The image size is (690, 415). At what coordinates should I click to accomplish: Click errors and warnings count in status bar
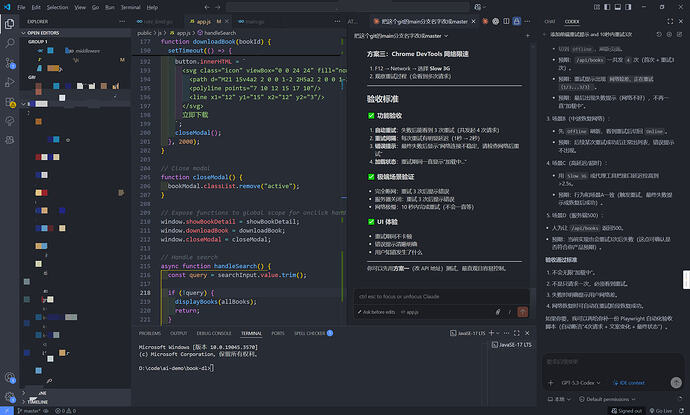click(66, 411)
